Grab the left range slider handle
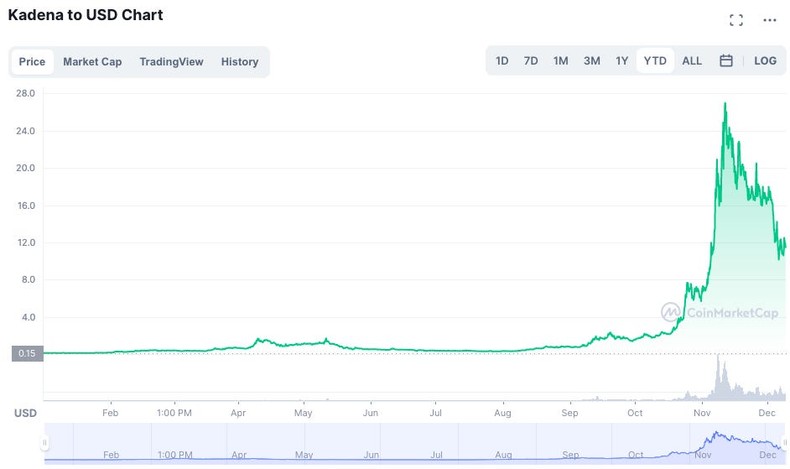The height and width of the screenshot is (469, 790). [x=45, y=442]
